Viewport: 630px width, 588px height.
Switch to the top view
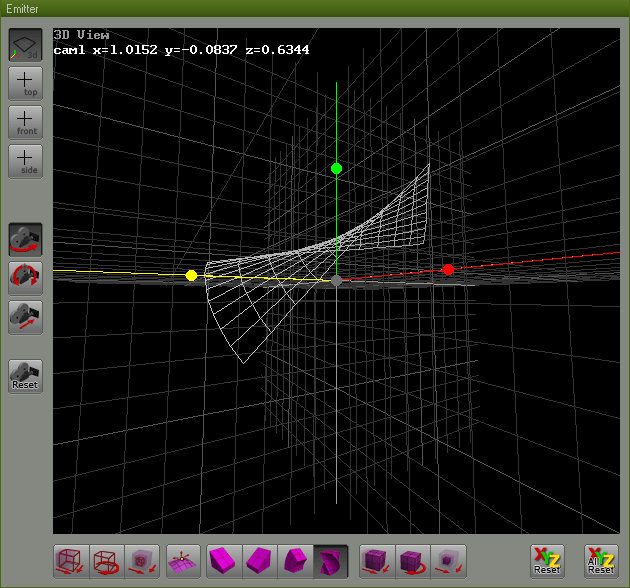(26, 84)
